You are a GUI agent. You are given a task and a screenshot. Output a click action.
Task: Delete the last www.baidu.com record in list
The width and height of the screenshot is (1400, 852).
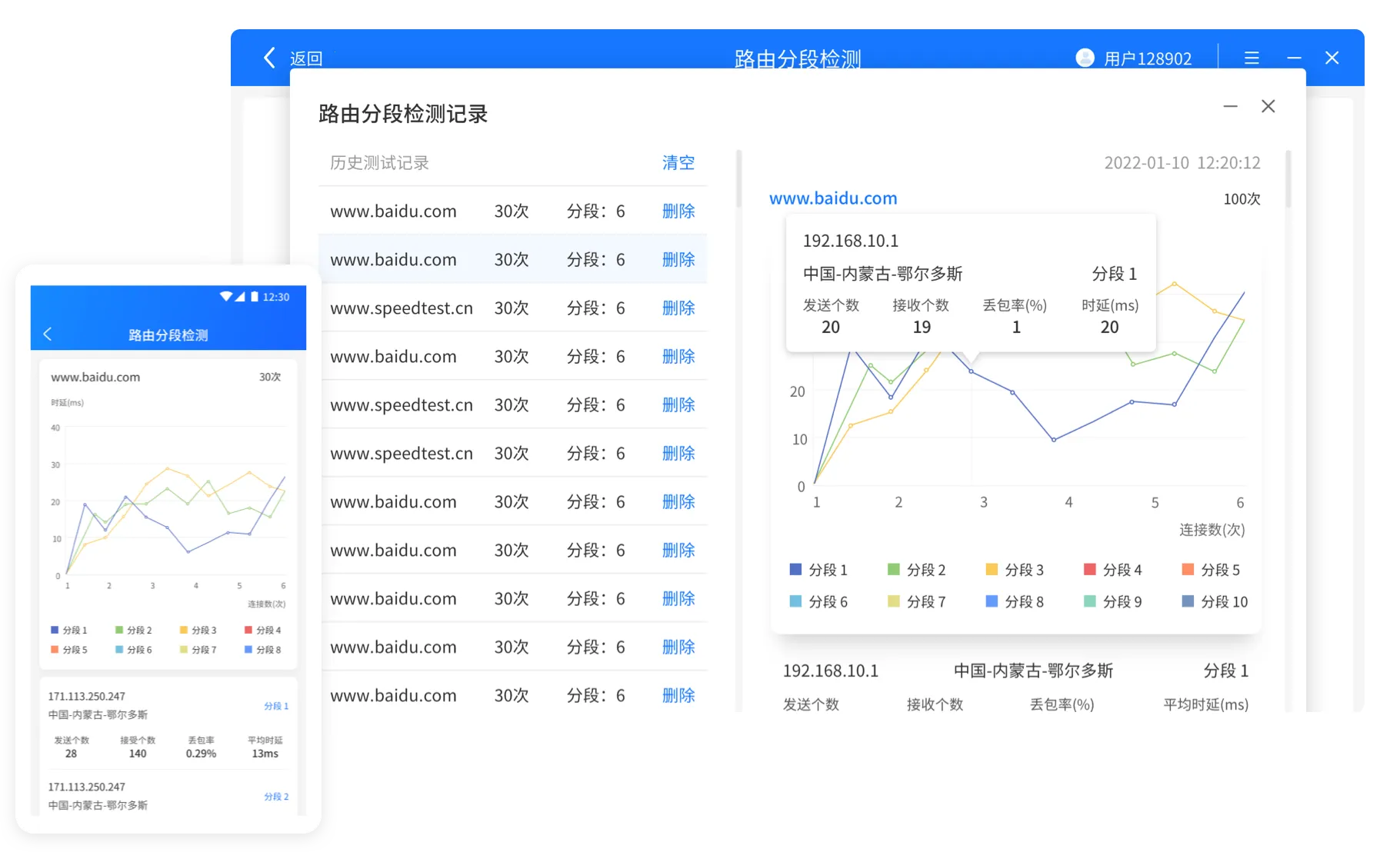click(678, 695)
